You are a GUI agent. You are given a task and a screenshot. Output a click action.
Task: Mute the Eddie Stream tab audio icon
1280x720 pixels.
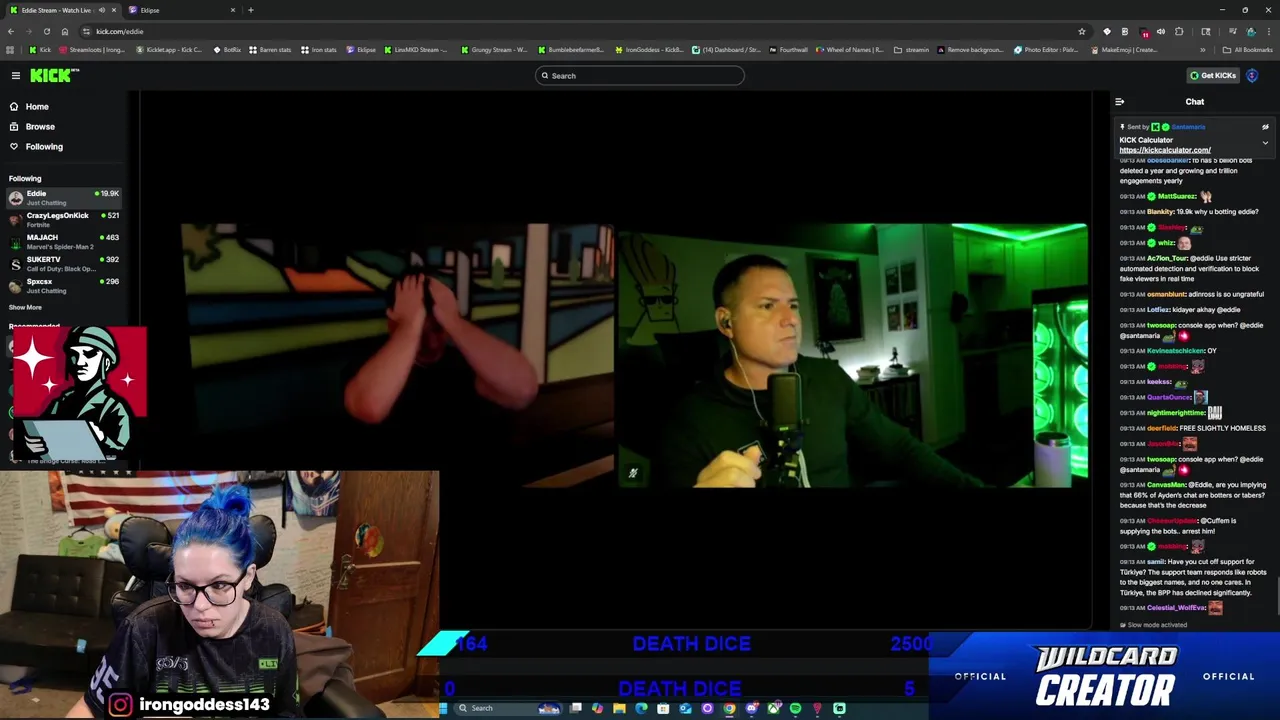coord(100,10)
